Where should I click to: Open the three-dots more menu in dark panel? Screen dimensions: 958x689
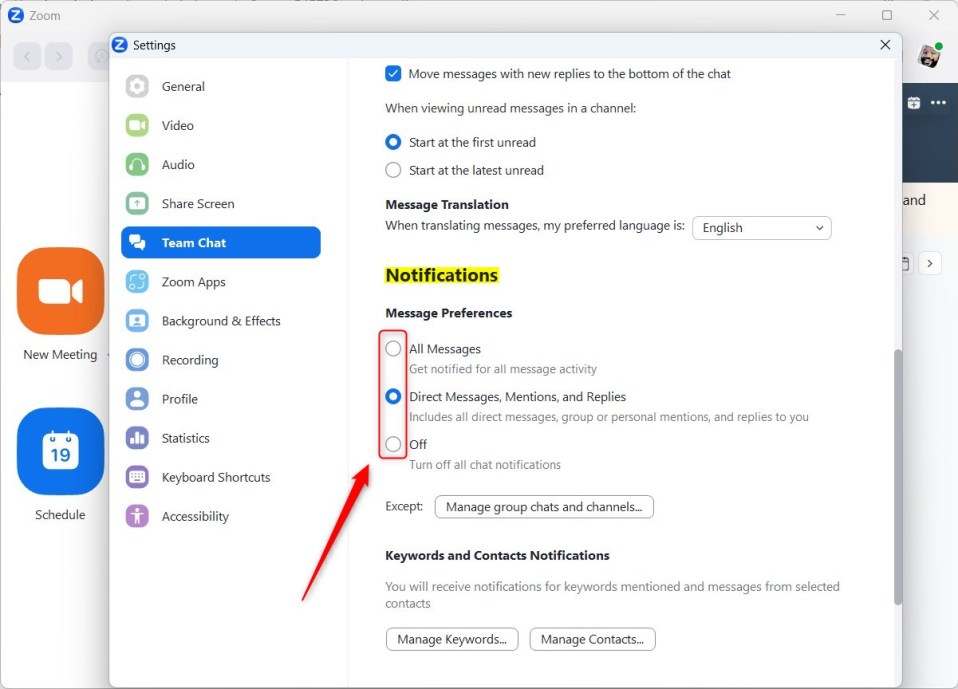point(938,103)
